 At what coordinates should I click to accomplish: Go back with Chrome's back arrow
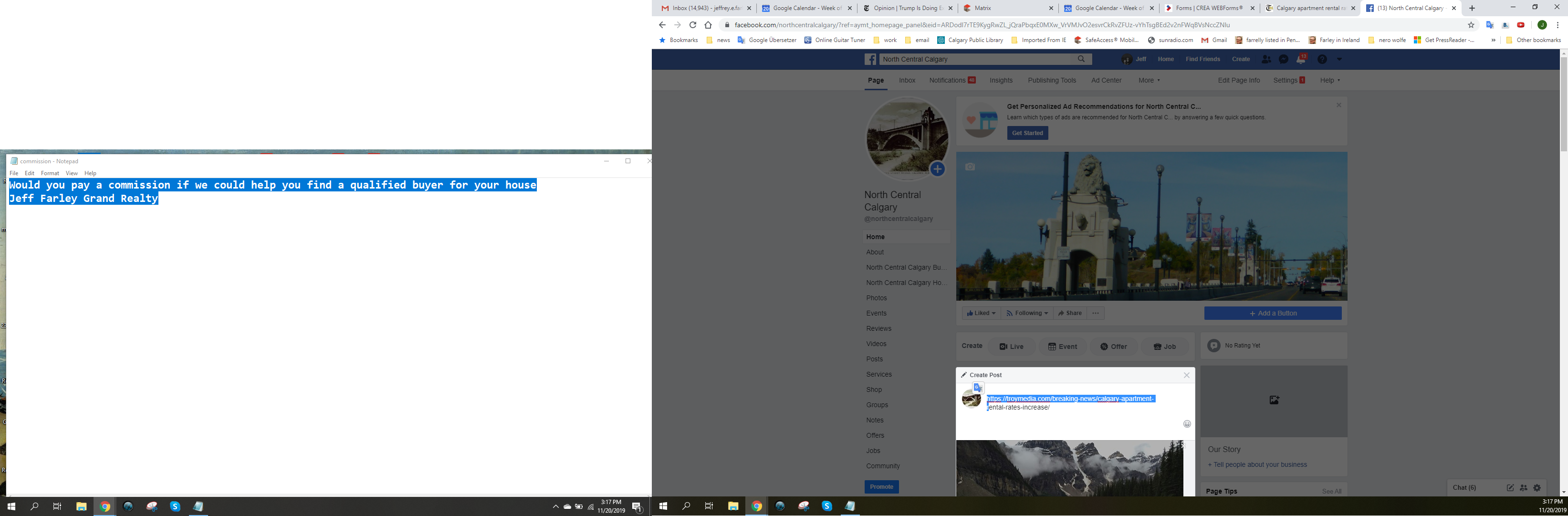pyautogui.click(x=662, y=25)
